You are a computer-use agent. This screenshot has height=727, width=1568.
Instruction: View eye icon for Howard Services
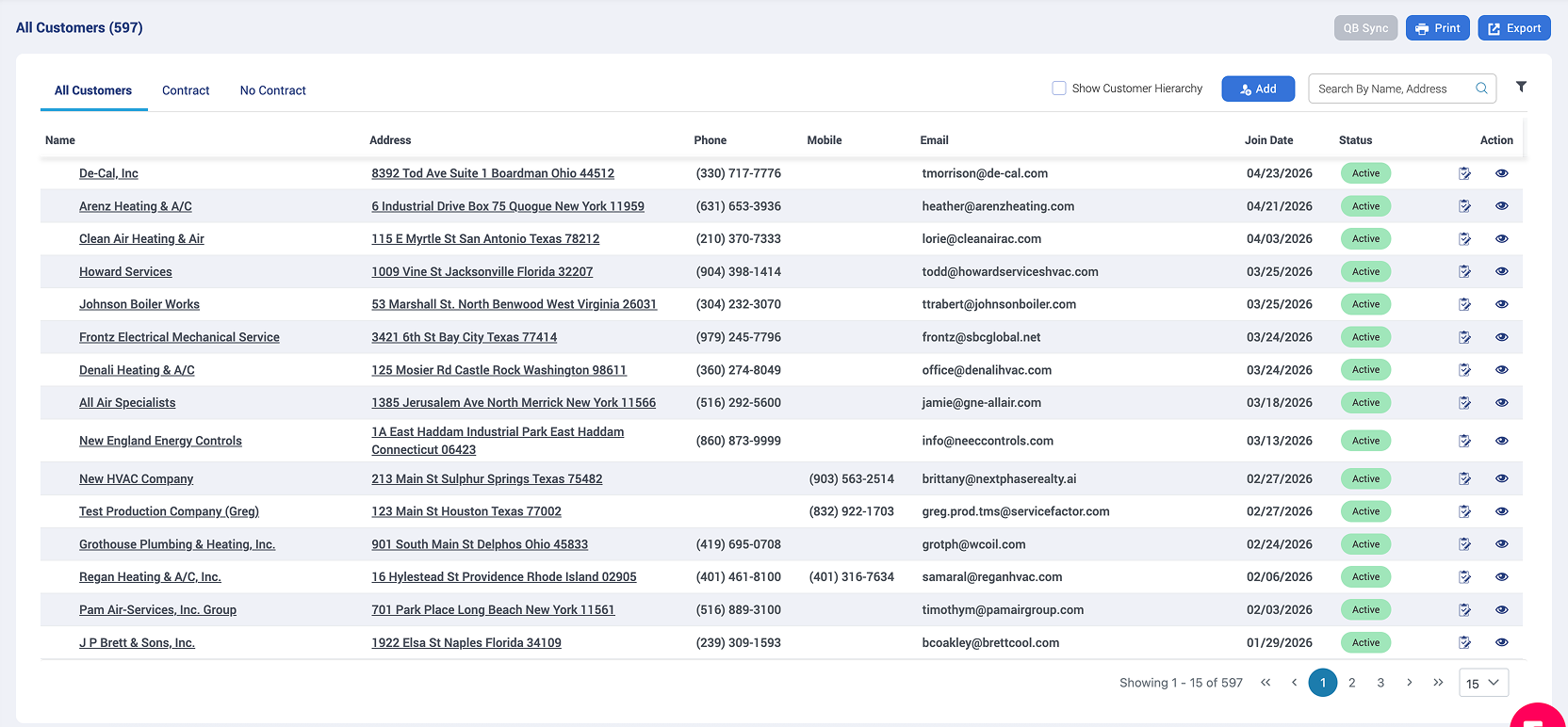1502,271
